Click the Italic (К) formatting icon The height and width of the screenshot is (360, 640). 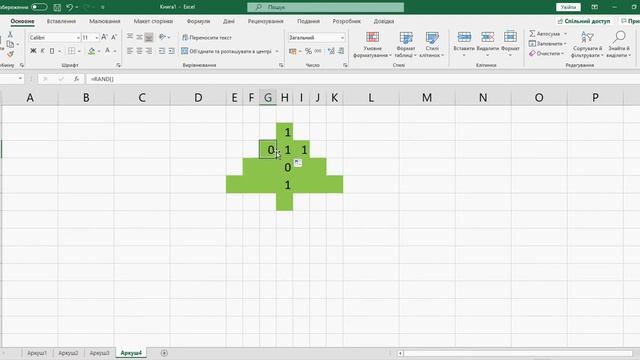[x=42, y=51]
